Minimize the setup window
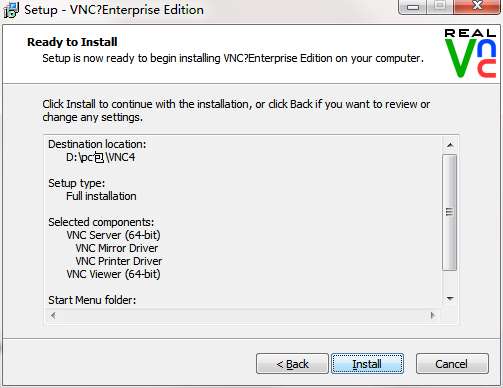Screen dimensions: 503x388 (x=413, y=6)
